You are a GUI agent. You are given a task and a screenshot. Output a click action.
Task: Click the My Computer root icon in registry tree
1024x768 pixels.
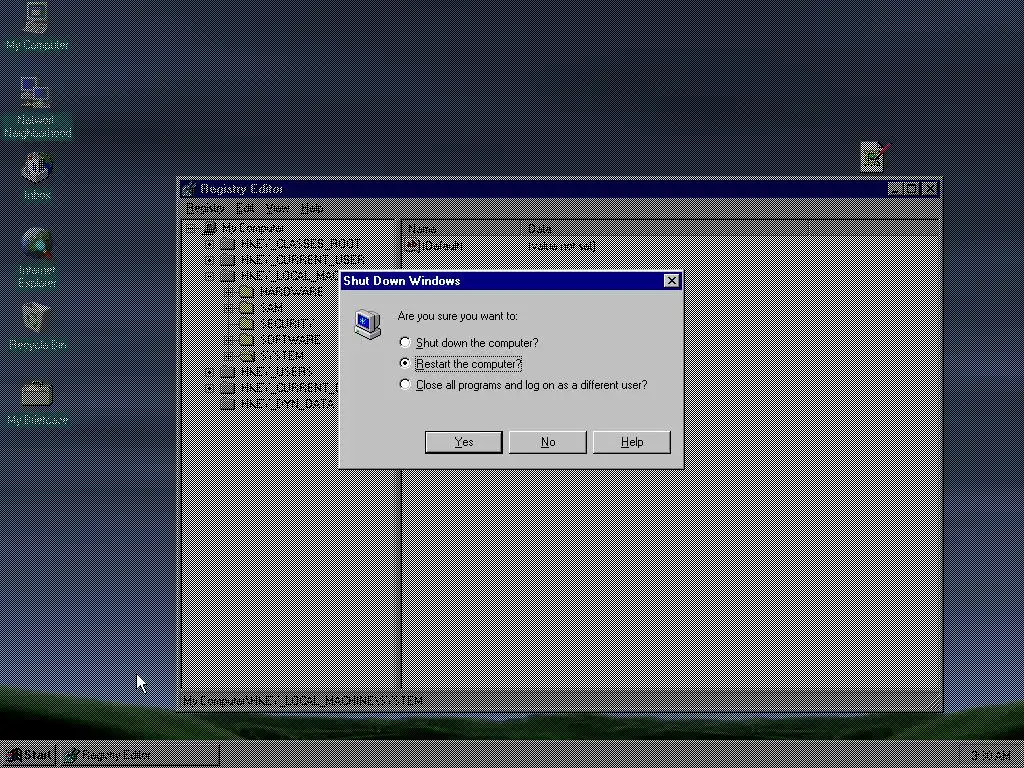[210, 228]
